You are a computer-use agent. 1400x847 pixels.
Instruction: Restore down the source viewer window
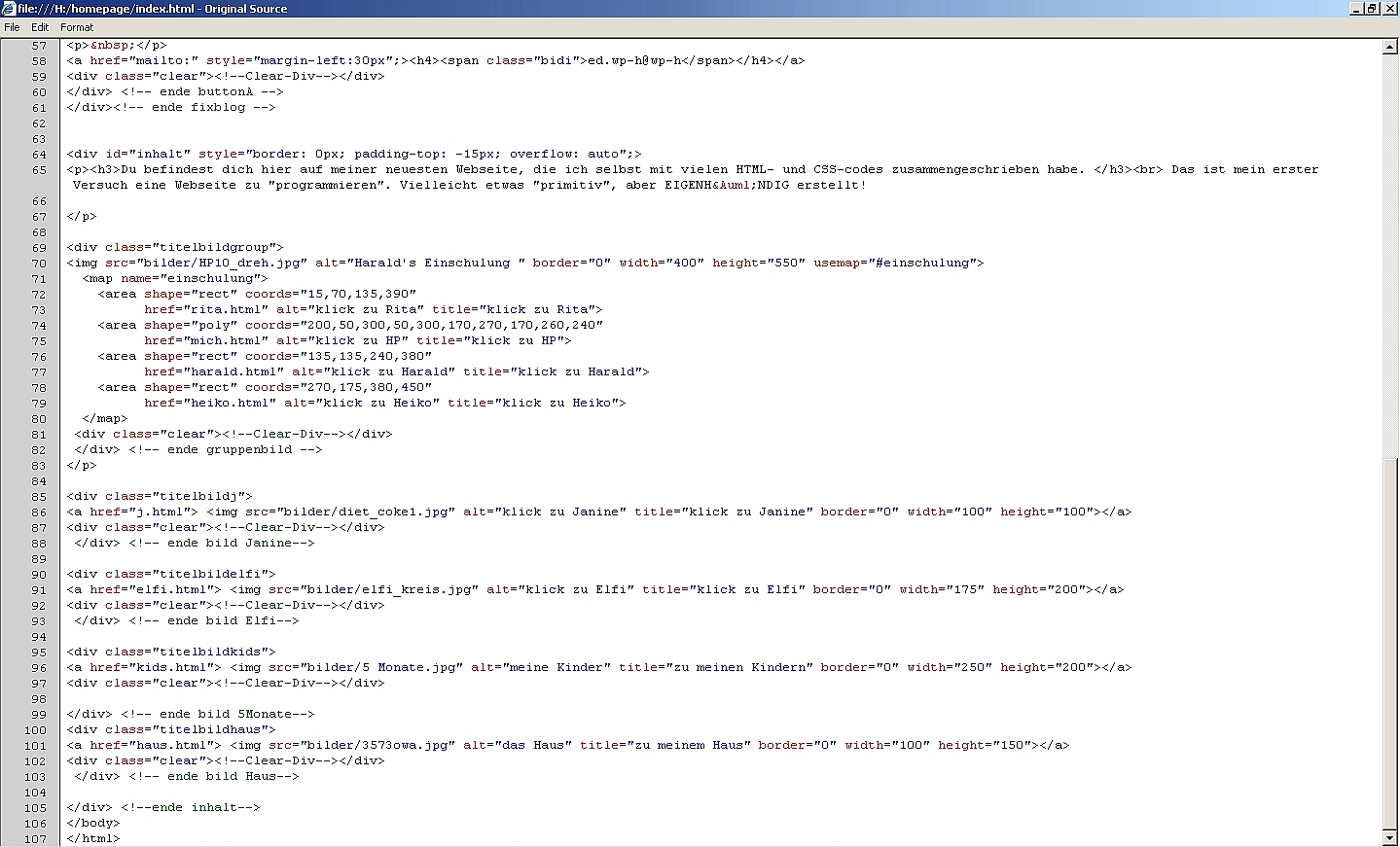pyautogui.click(x=1372, y=9)
